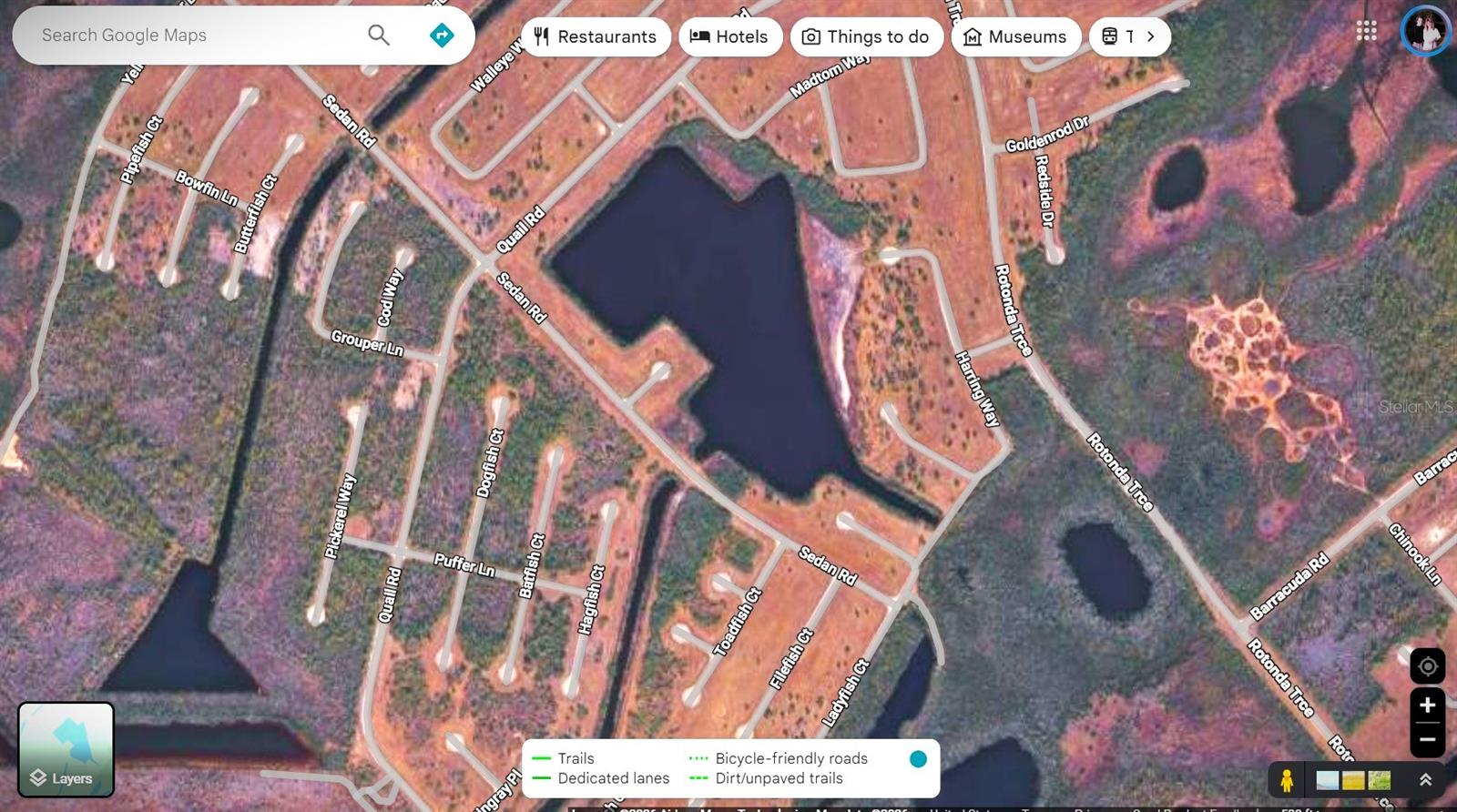
Task: Click the "Grouper Ln" street label
Action: point(367,342)
